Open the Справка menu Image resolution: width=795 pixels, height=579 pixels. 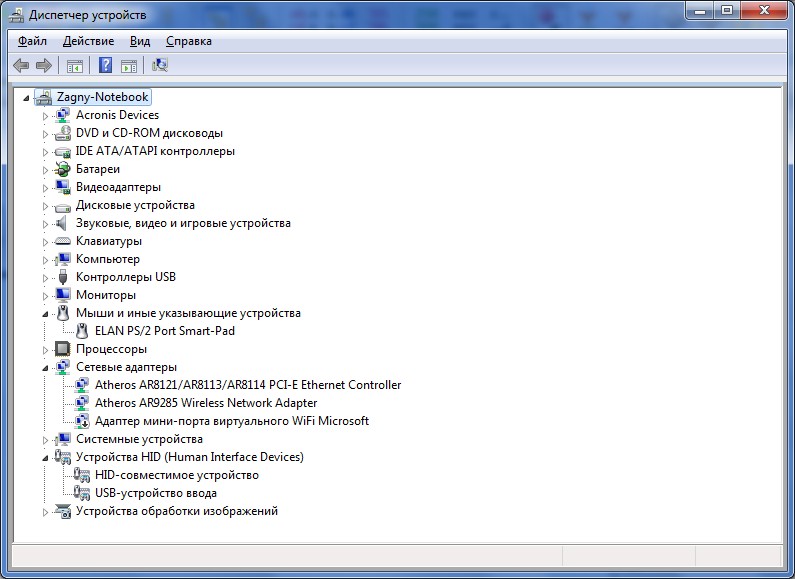189,41
